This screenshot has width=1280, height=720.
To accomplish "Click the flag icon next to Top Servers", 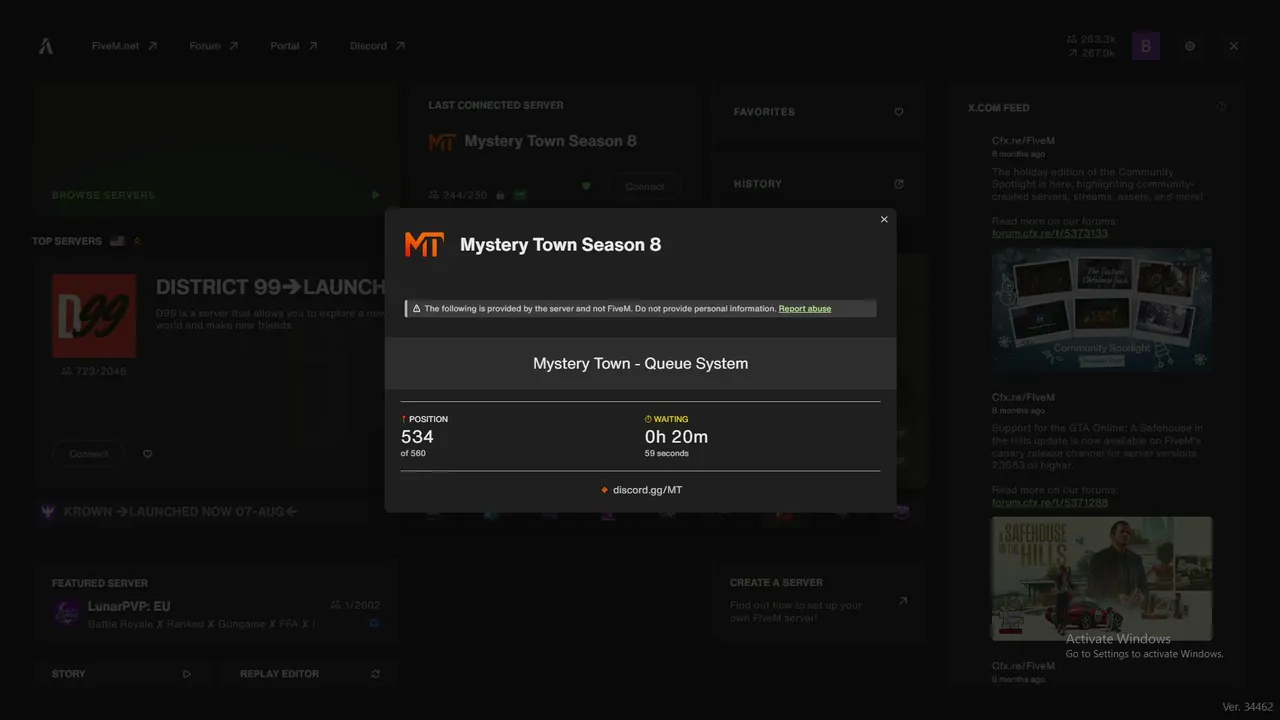I will (x=117, y=241).
